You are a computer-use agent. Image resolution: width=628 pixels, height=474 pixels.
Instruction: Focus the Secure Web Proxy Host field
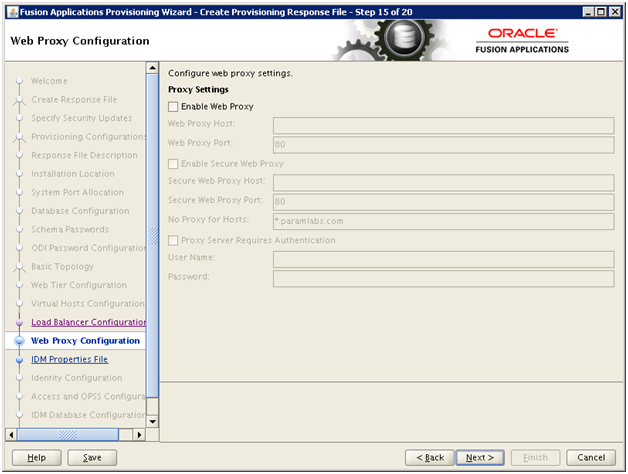point(443,183)
